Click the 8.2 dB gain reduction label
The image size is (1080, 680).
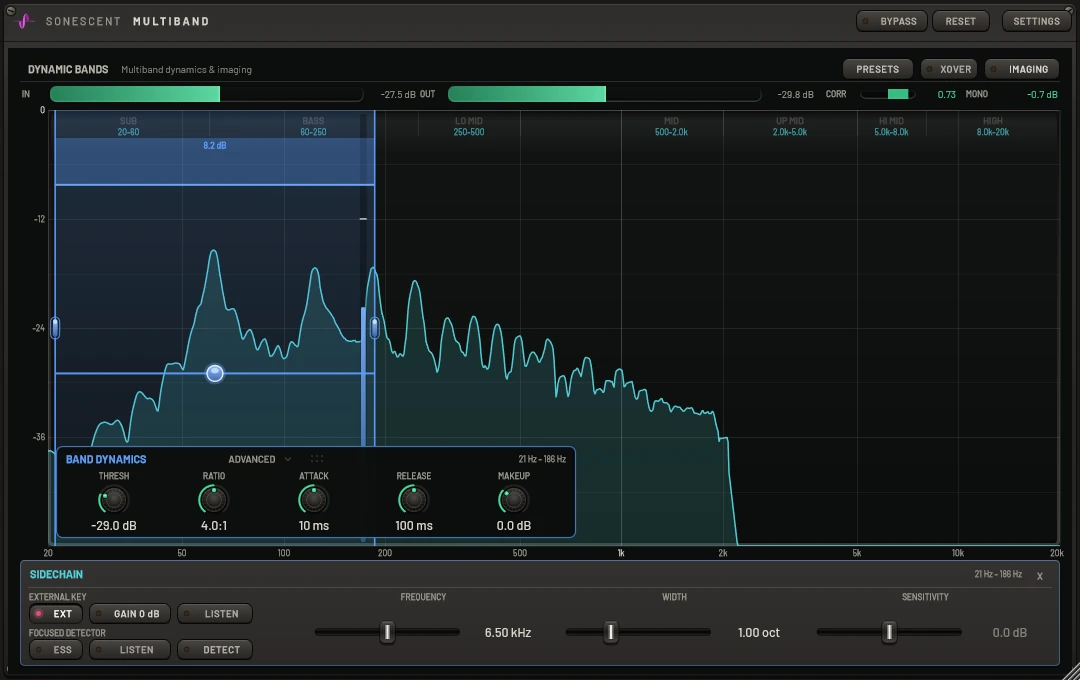(215, 145)
